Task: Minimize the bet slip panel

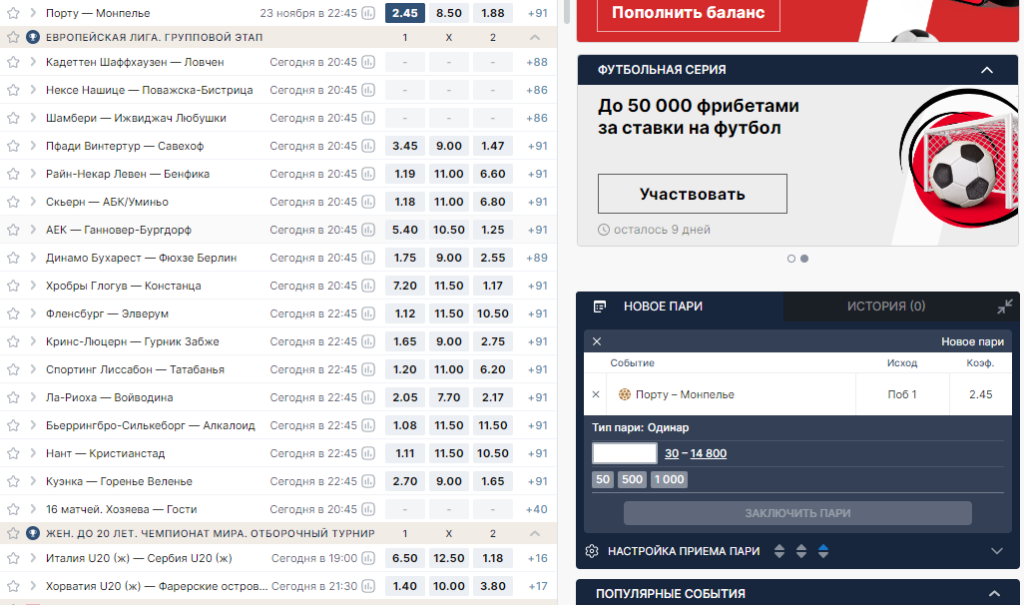Action: click(1004, 306)
